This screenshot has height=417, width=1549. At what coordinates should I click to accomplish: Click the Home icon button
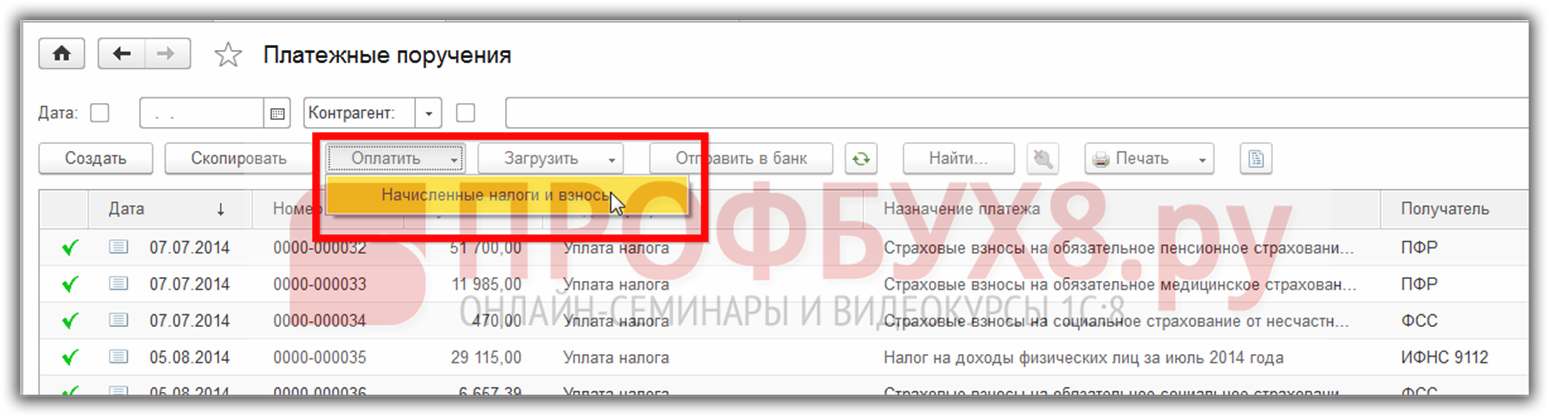(x=61, y=54)
